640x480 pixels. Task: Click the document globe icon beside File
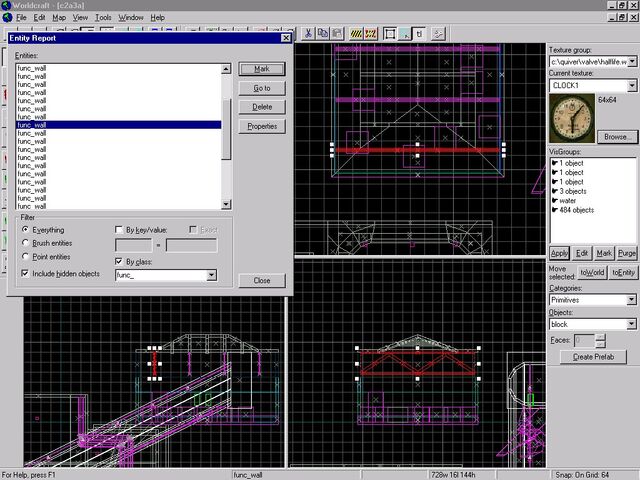[7, 17]
